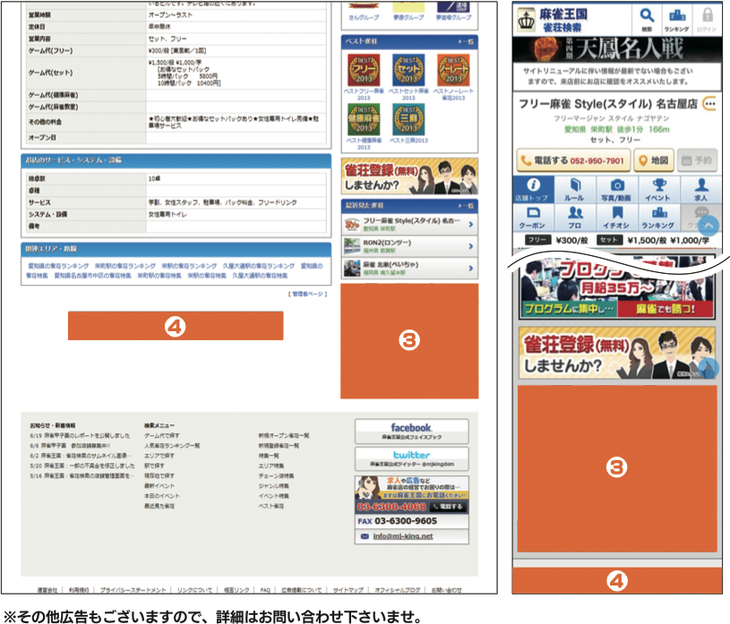This screenshot has height=624, width=730.
Task: Click the desktop 雀荘登録(無料) banner
Action: (409, 176)
